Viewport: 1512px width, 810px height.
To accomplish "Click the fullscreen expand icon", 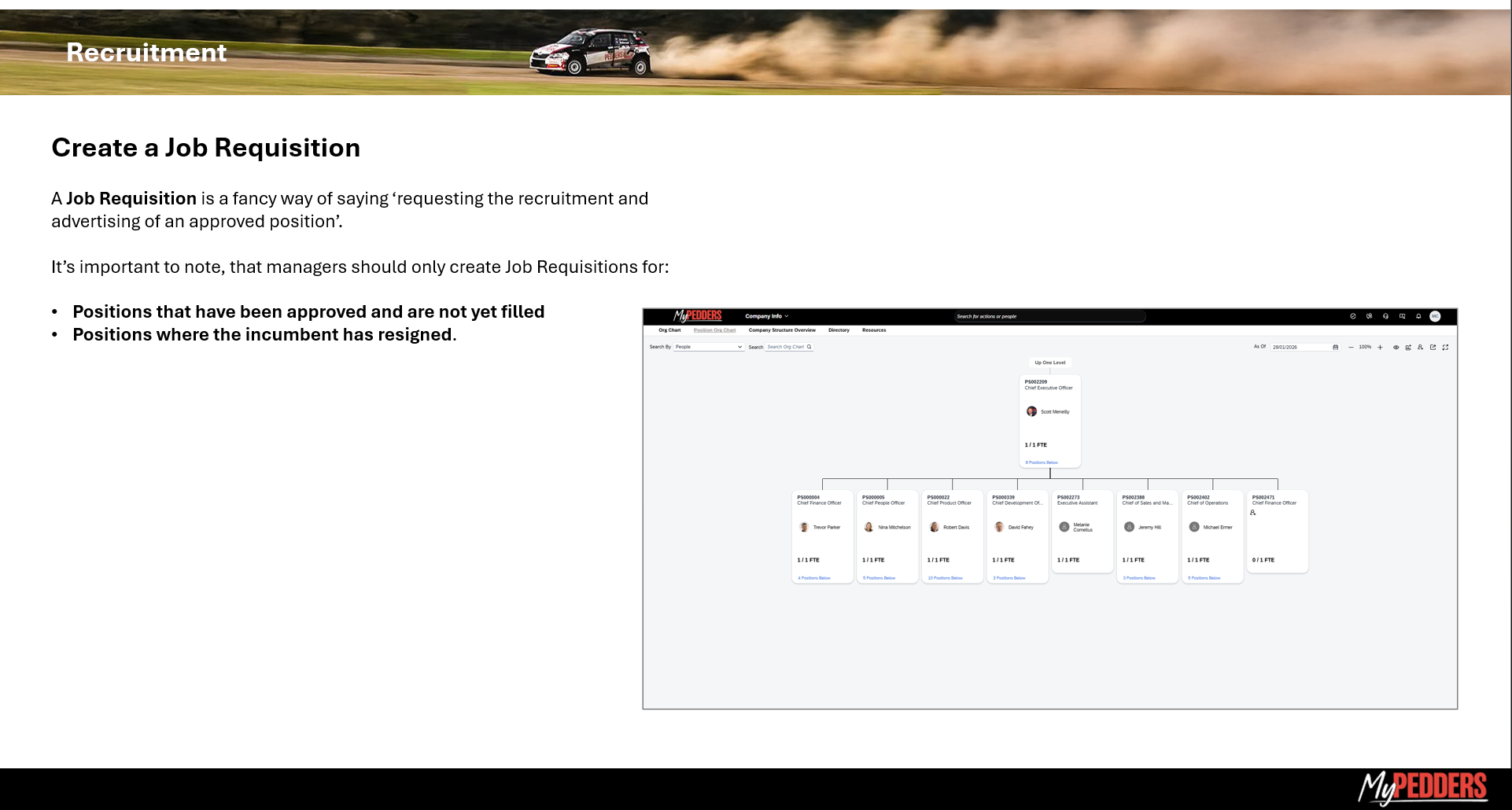I will click(x=1445, y=347).
